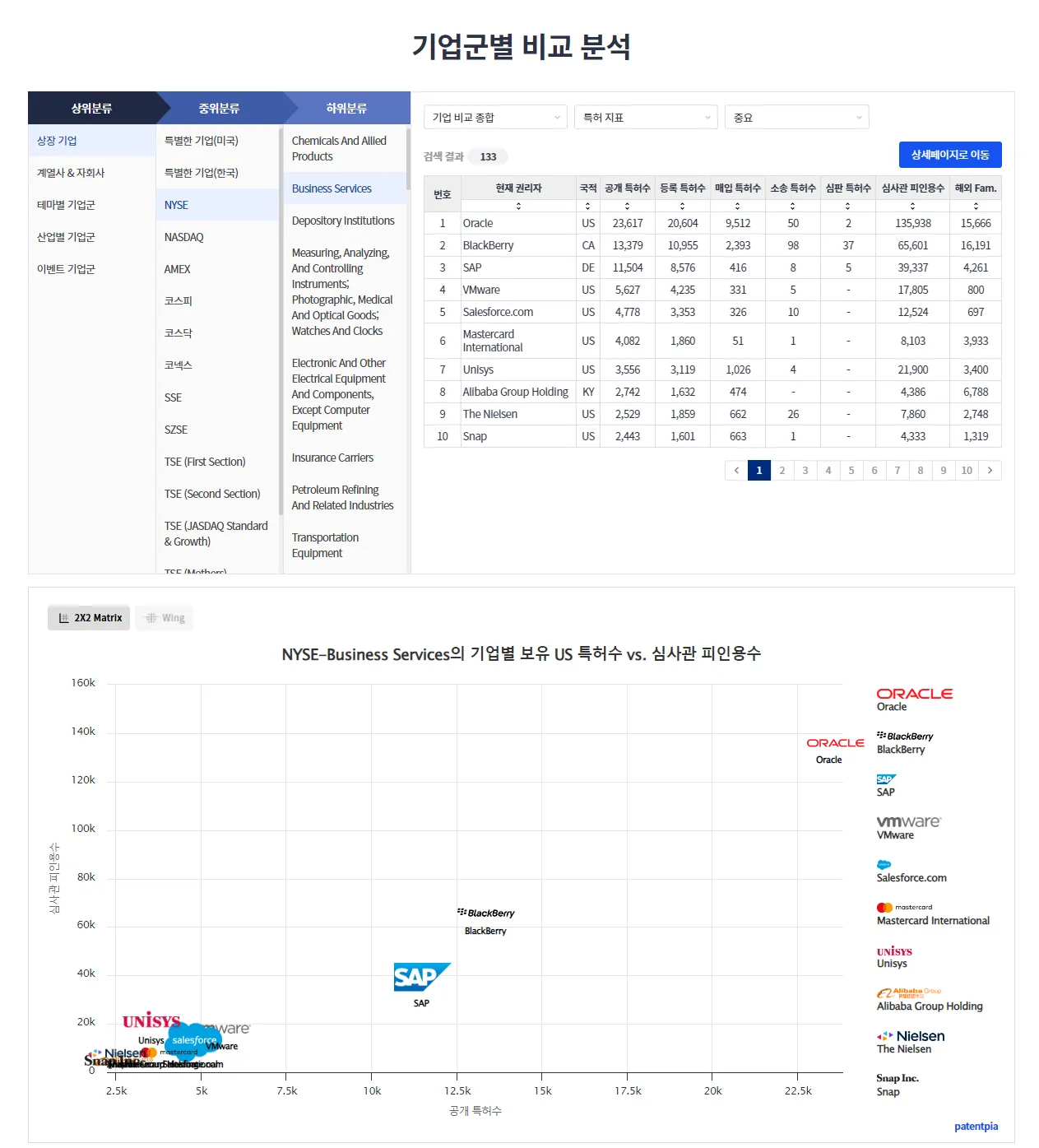Click the VMware logo in the chart legend
The image size is (1039, 1148).
[x=908, y=821]
